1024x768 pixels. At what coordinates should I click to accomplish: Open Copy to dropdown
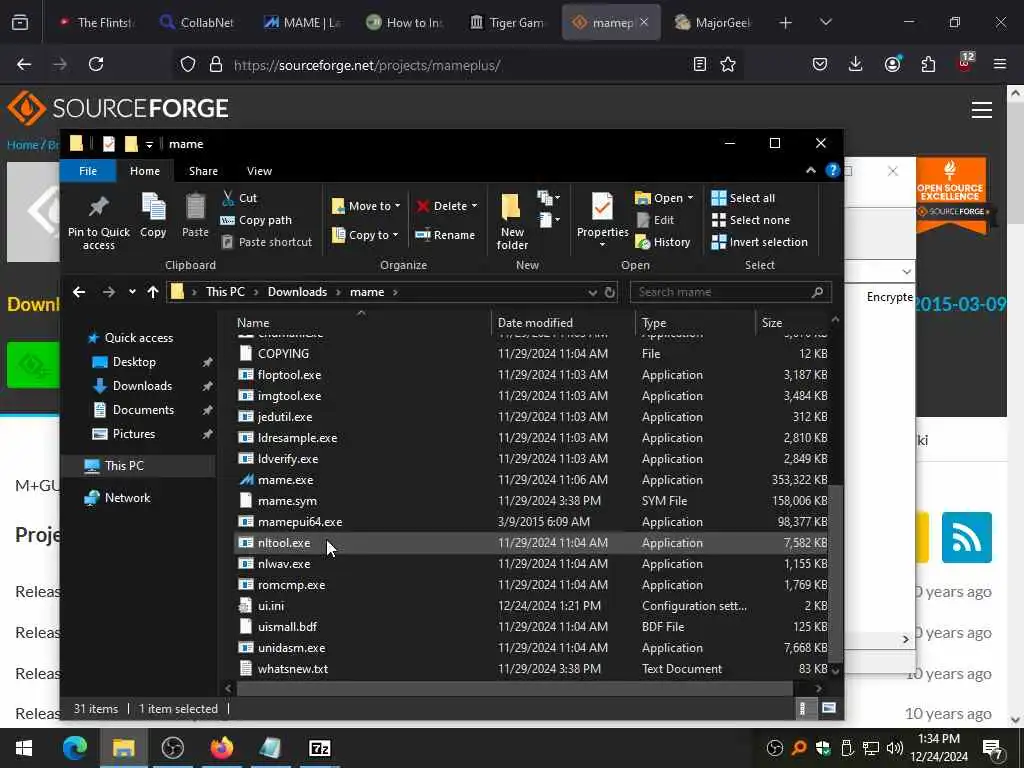(x=365, y=235)
